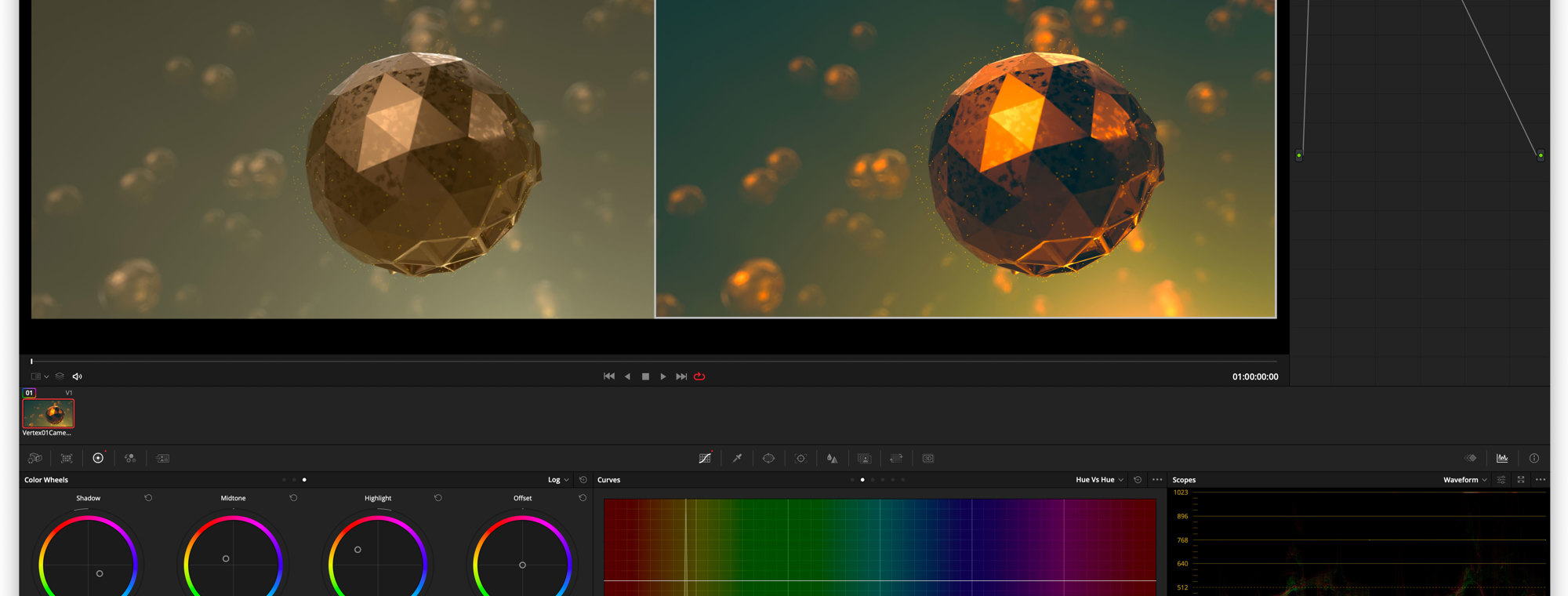Open the Blur palette

[832, 458]
